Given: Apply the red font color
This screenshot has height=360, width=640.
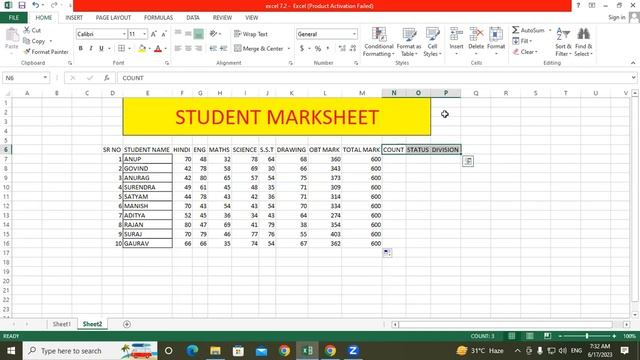Looking at the screenshot, I should click(158, 49).
